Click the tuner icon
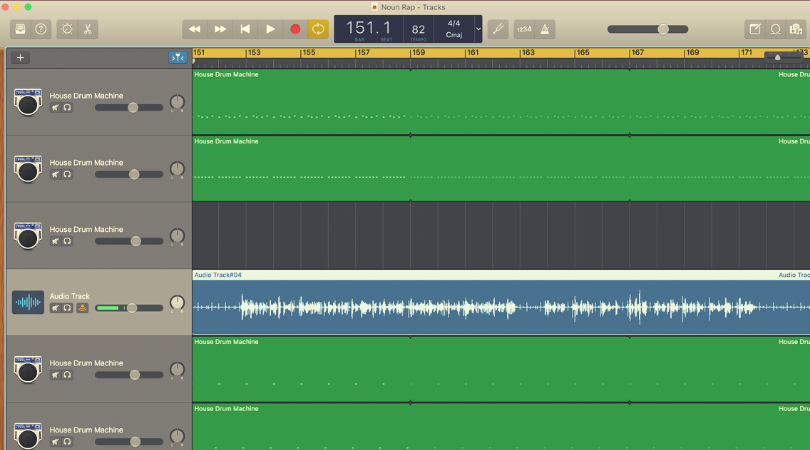The width and height of the screenshot is (810, 450). tap(498, 30)
